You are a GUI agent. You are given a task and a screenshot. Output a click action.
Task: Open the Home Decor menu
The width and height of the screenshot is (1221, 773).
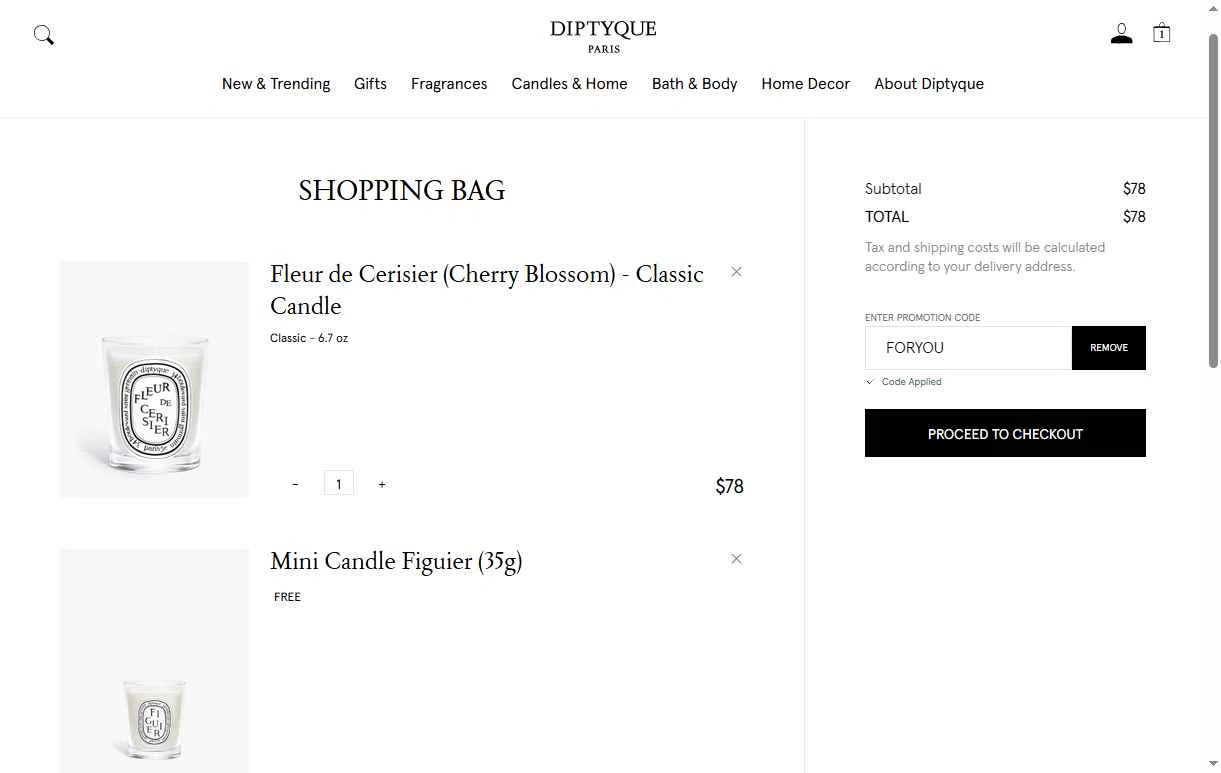point(805,84)
